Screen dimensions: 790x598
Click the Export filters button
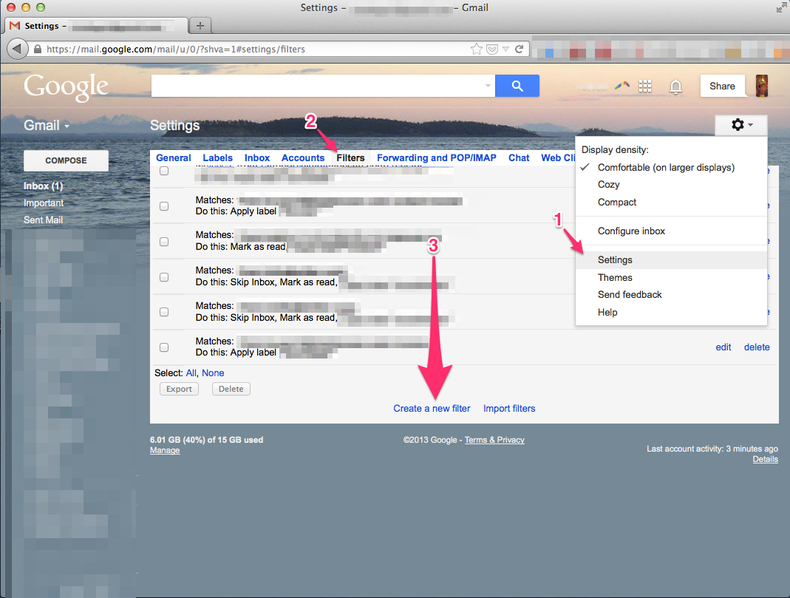pos(179,389)
